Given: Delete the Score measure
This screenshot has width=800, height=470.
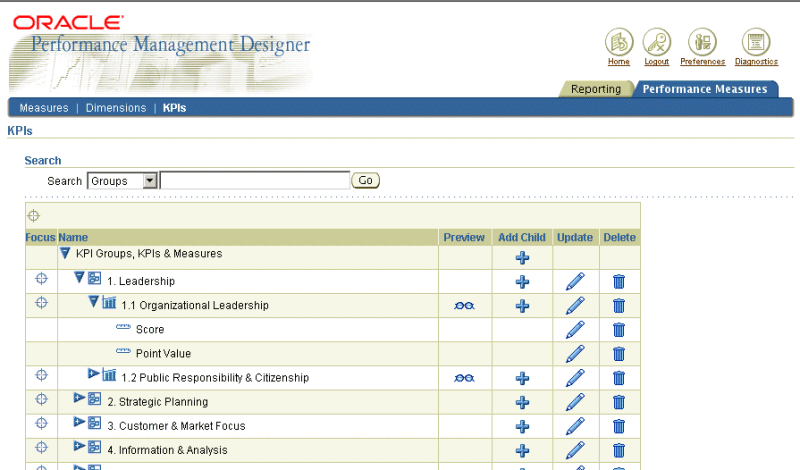Looking at the screenshot, I should click(x=619, y=330).
